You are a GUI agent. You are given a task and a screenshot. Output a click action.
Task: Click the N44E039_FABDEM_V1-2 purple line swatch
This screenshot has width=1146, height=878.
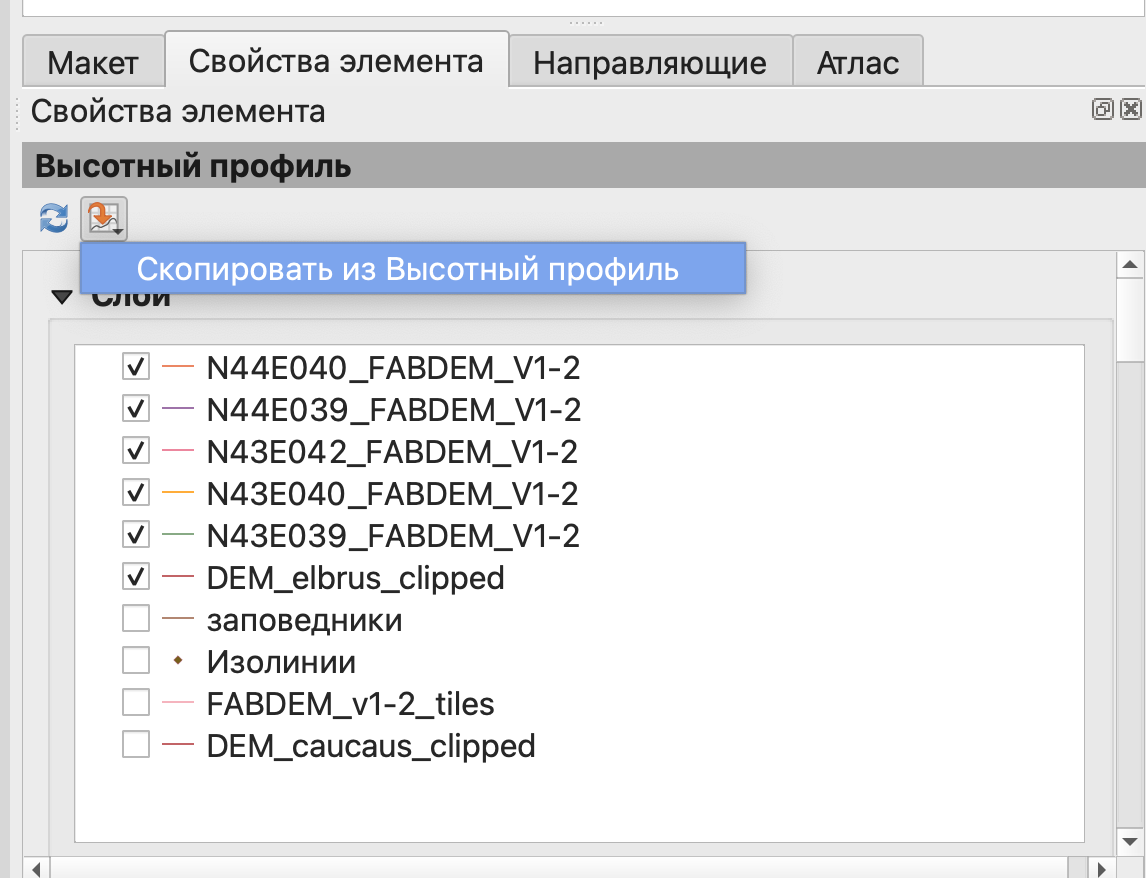tap(177, 409)
